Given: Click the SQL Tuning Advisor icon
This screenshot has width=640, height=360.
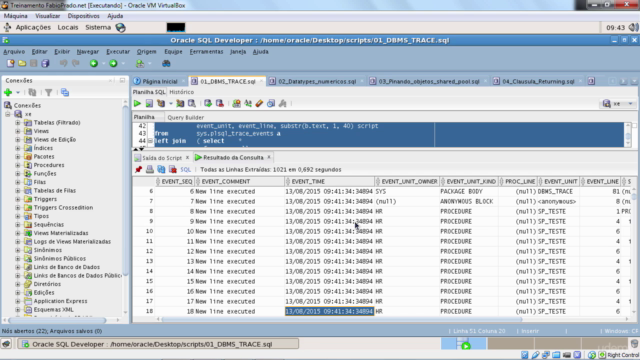Looking at the screenshot, I should [191, 104].
